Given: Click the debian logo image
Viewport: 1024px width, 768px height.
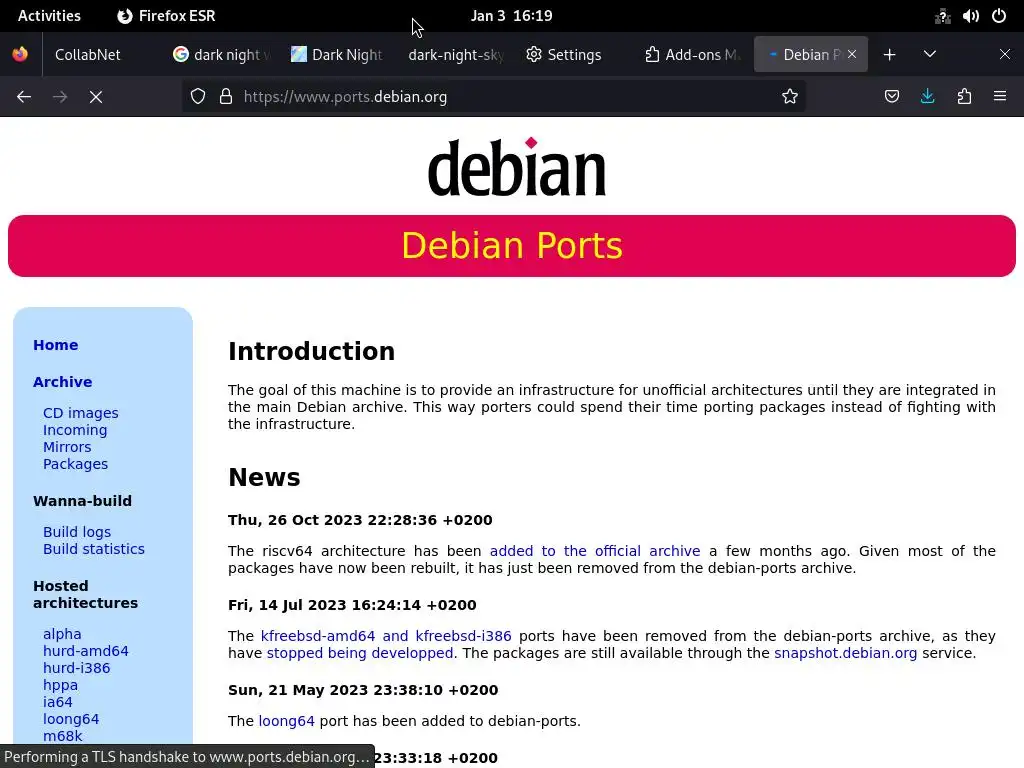Looking at the screenshot, I should click(517, 167).
